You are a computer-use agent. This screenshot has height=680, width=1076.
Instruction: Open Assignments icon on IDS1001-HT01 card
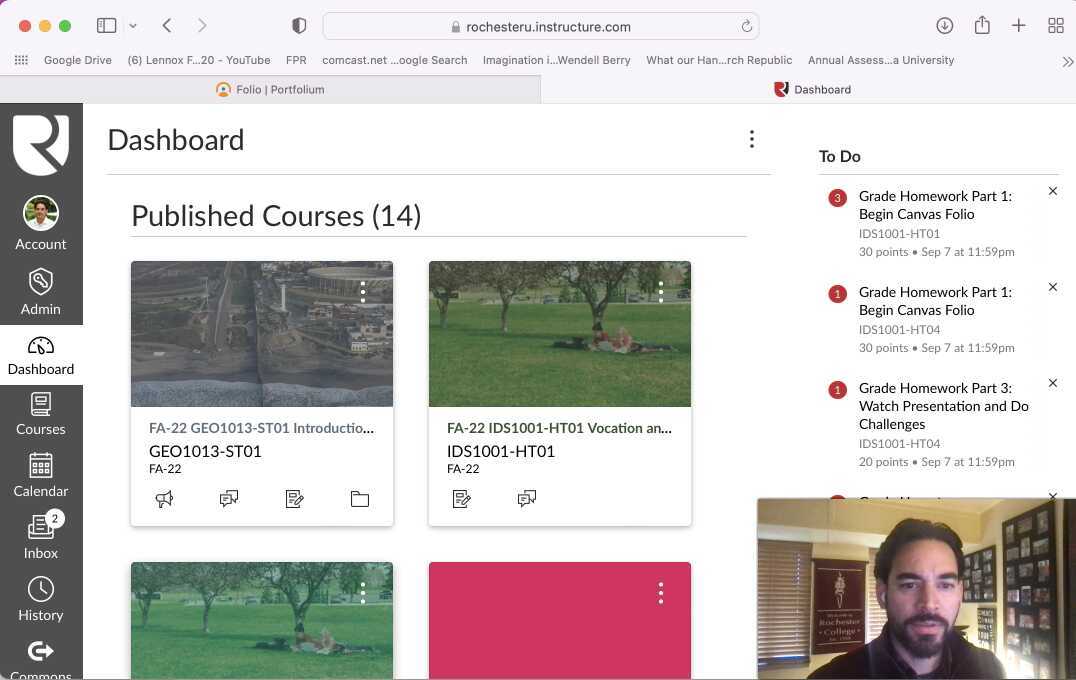point(462,498)
